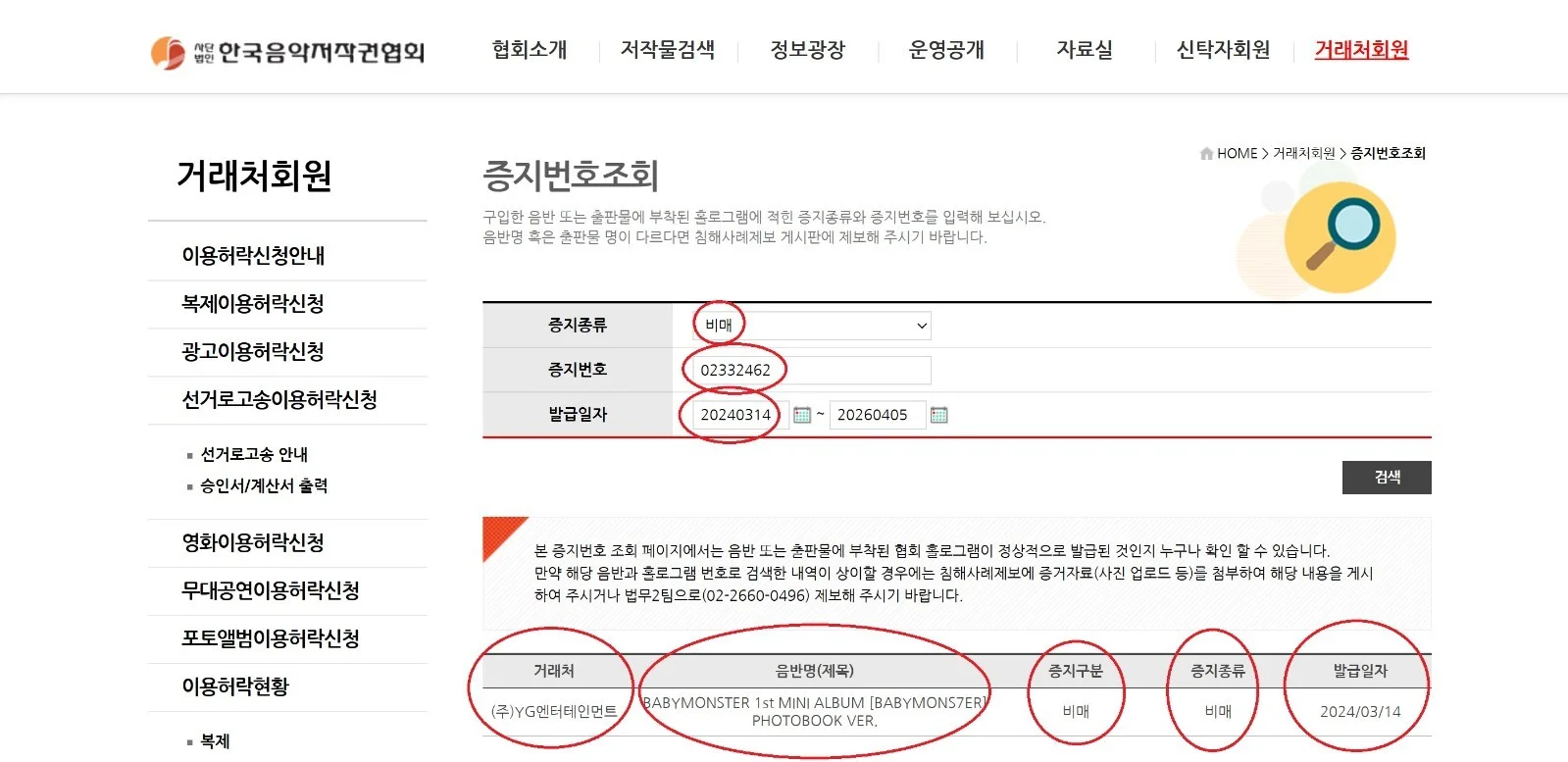Go to 영화이용허락신청 in sidebar
This screenshot has height=762, width=1568.
click(x=253, y=543)
